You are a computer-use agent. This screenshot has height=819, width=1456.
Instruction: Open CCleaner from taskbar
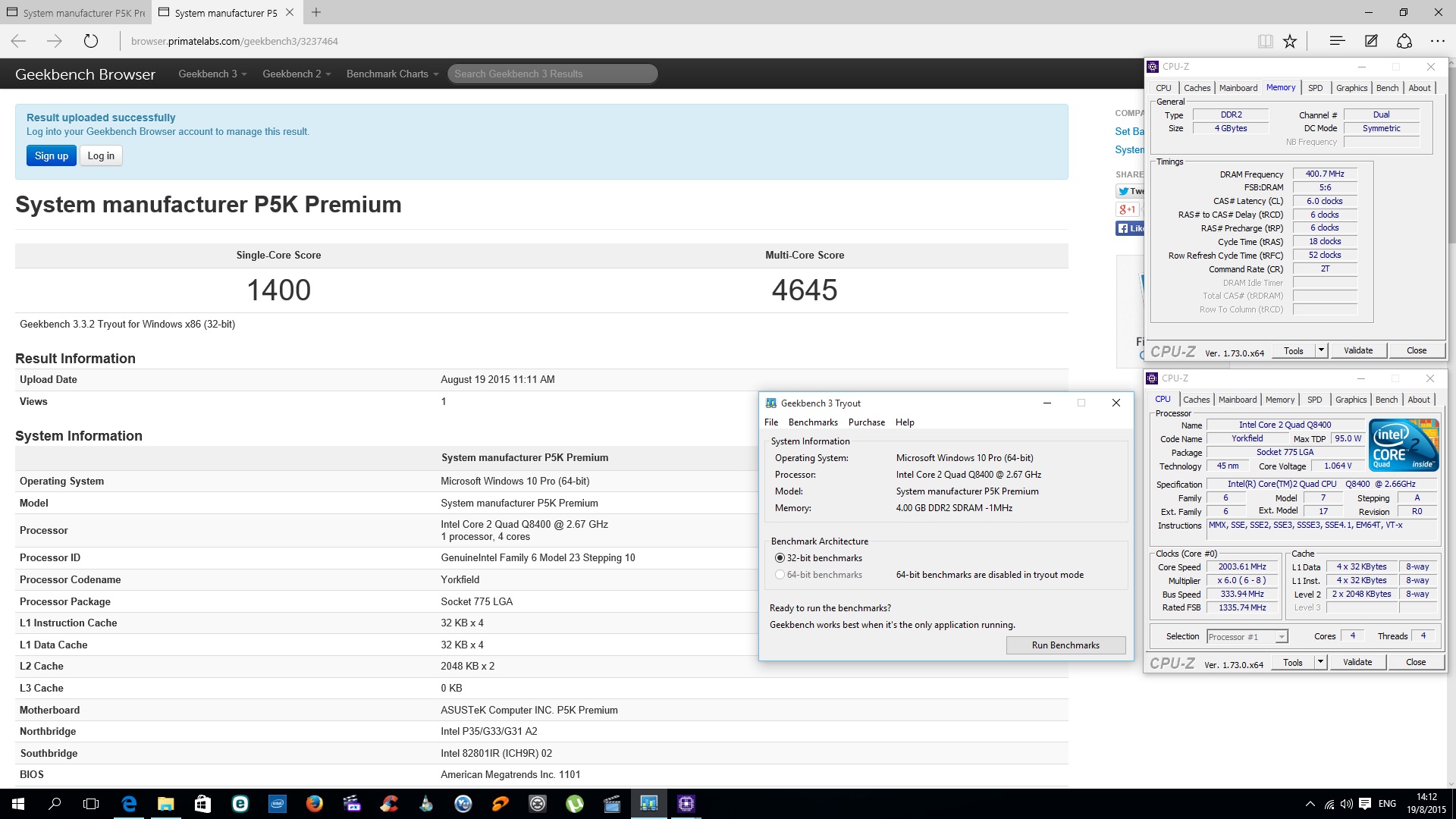tap(388, 804)
